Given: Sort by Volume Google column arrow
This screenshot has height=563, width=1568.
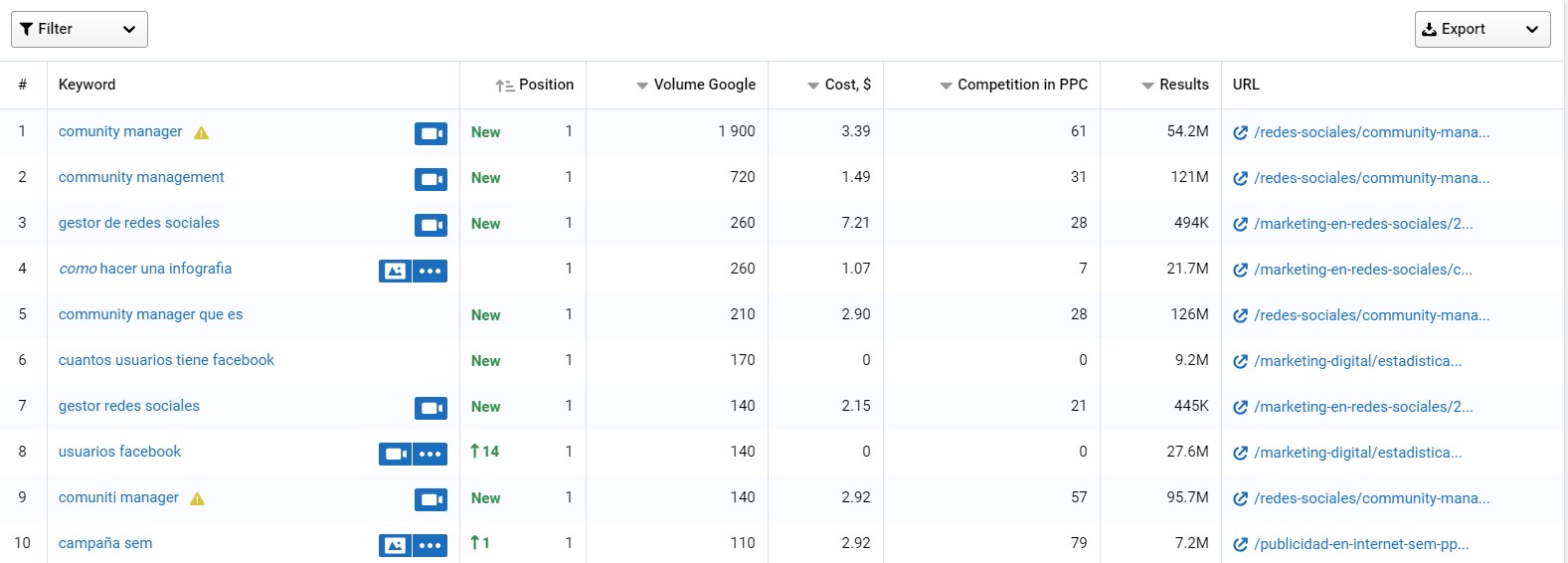Looking at the screenshot, I should [x=642, y=86].
